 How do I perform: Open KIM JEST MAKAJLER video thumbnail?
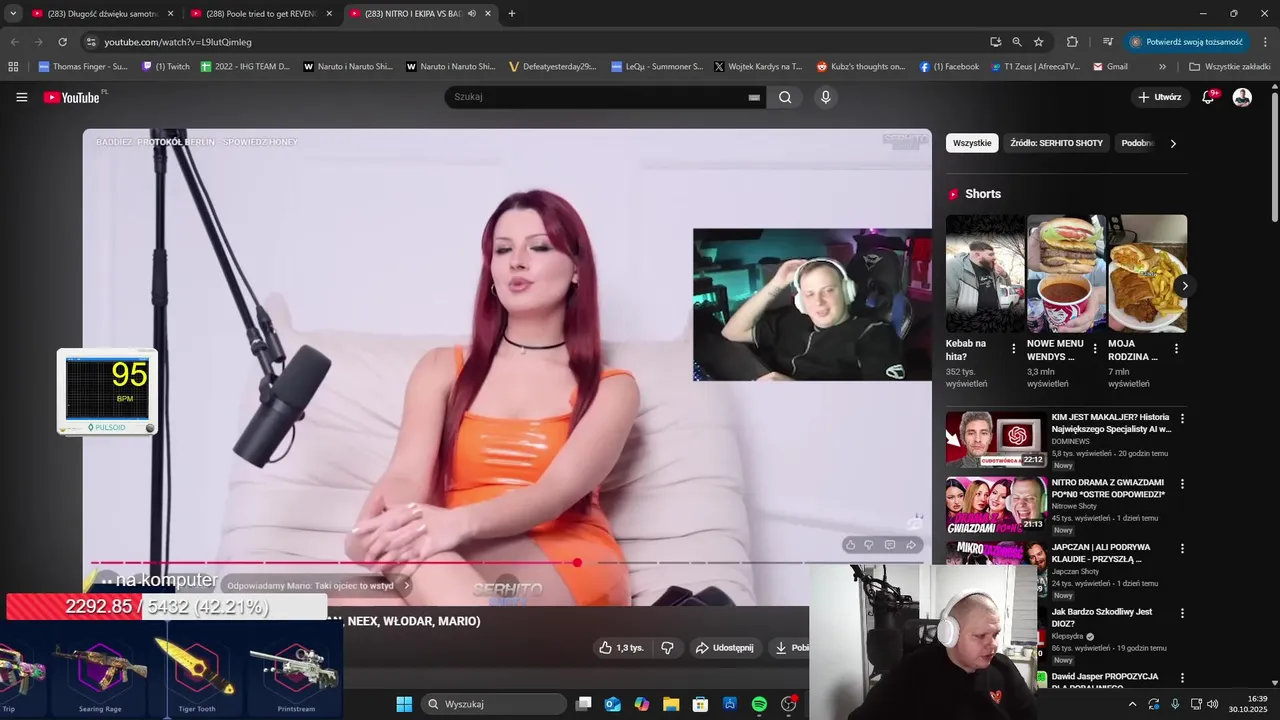(x=997, y=440)
